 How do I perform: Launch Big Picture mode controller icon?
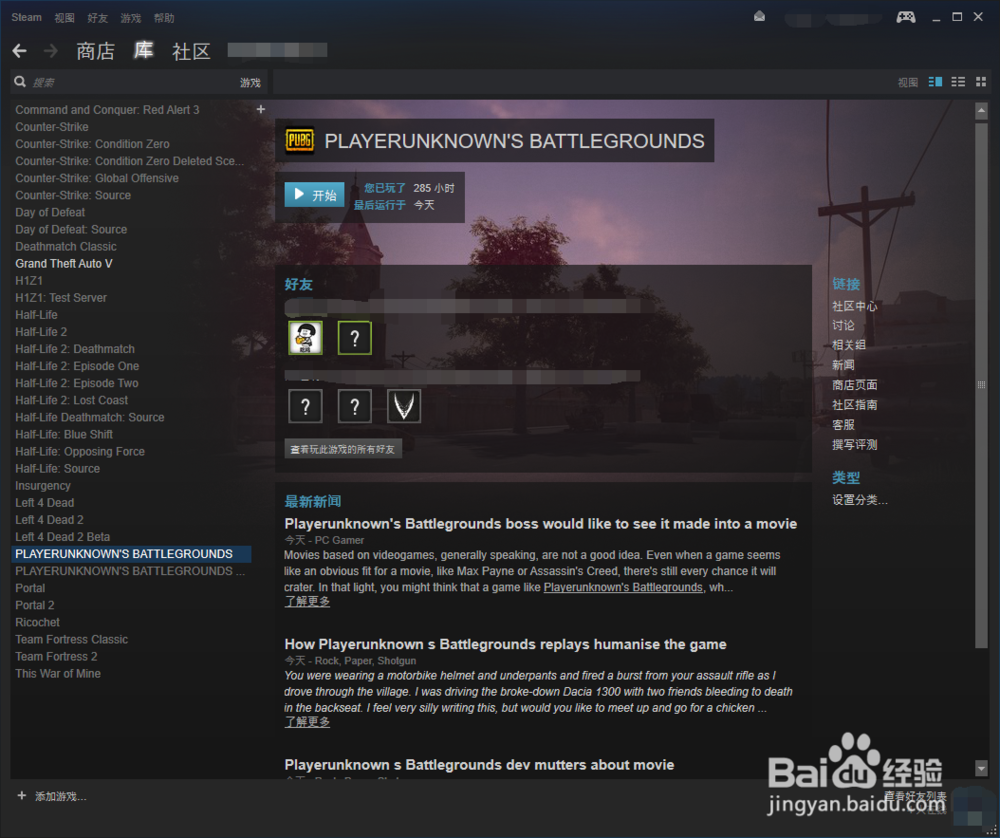(906, 17)
